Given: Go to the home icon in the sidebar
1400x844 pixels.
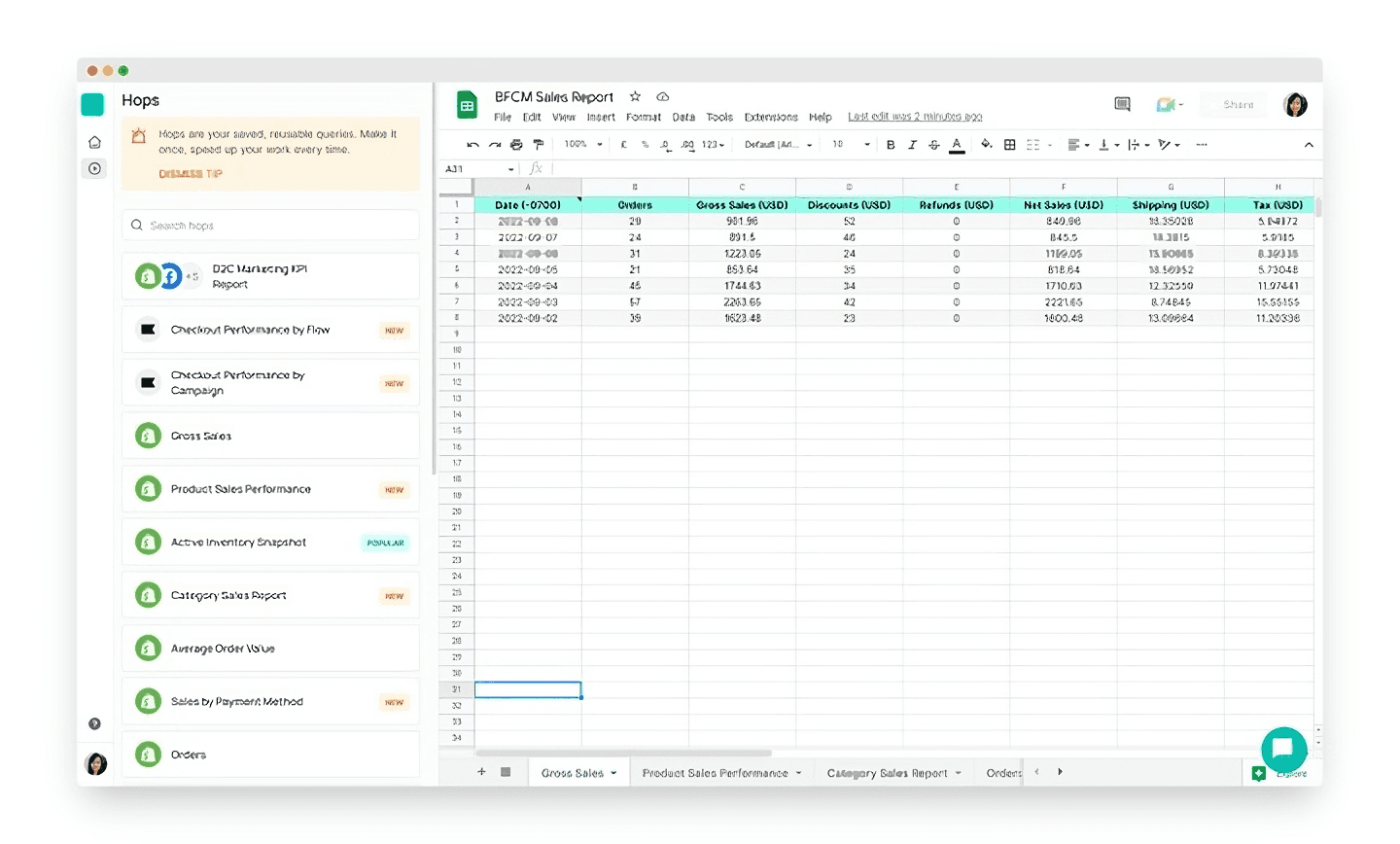Looking at the screenshot, I should [x=94, y=142].
